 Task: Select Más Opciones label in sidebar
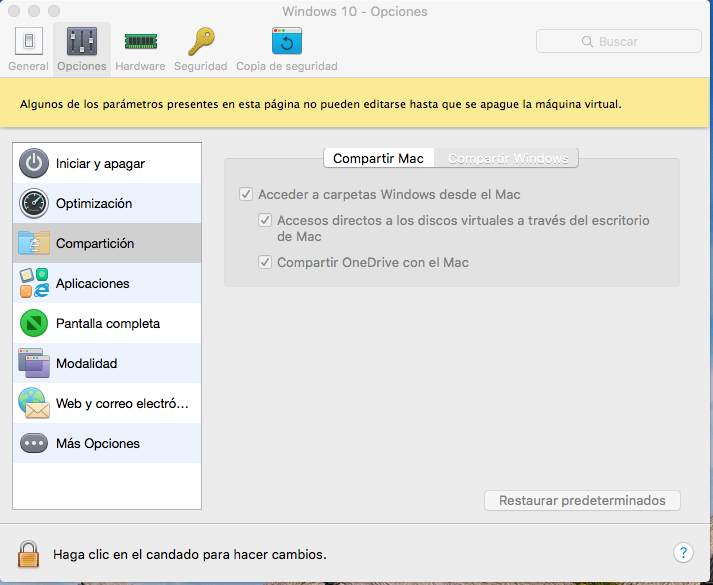click(x=98, y=443)
